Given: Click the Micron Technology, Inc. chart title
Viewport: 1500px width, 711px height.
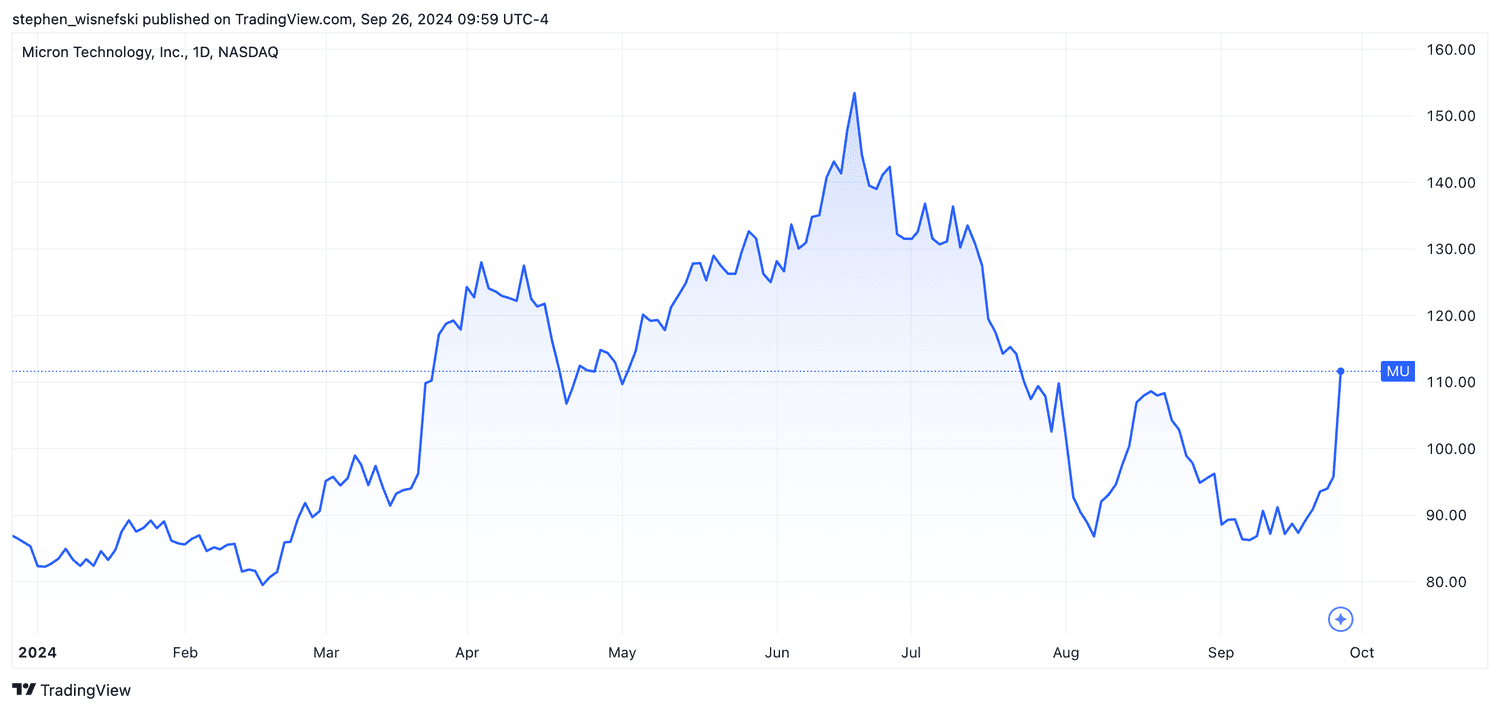Looking at the screenshot, I should 150,52.
